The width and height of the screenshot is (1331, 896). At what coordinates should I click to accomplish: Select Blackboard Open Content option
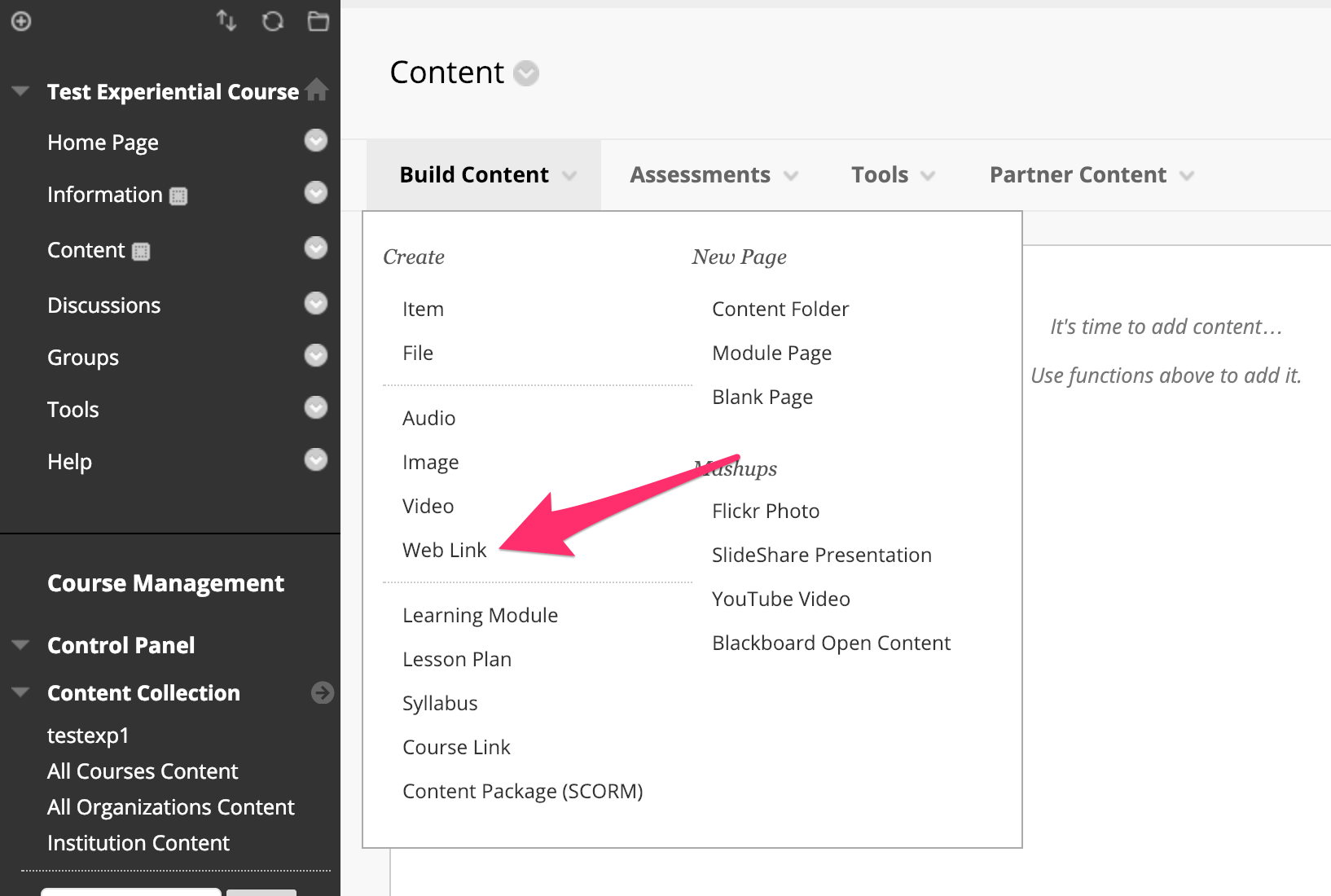[x=831, y=643]
